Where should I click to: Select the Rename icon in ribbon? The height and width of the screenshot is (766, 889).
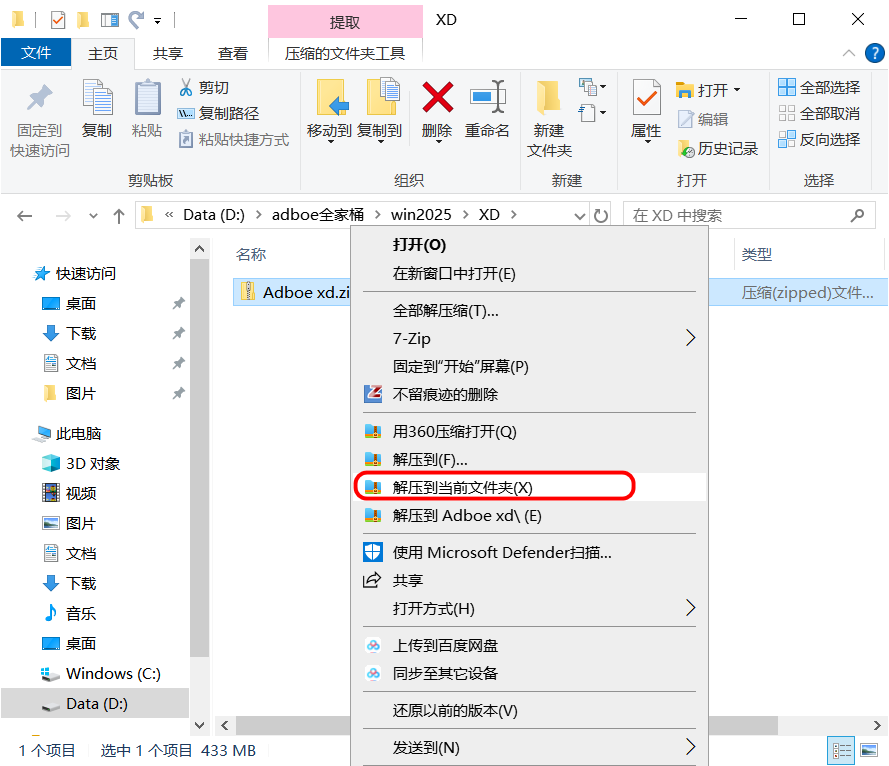click(x=488, y=97)
